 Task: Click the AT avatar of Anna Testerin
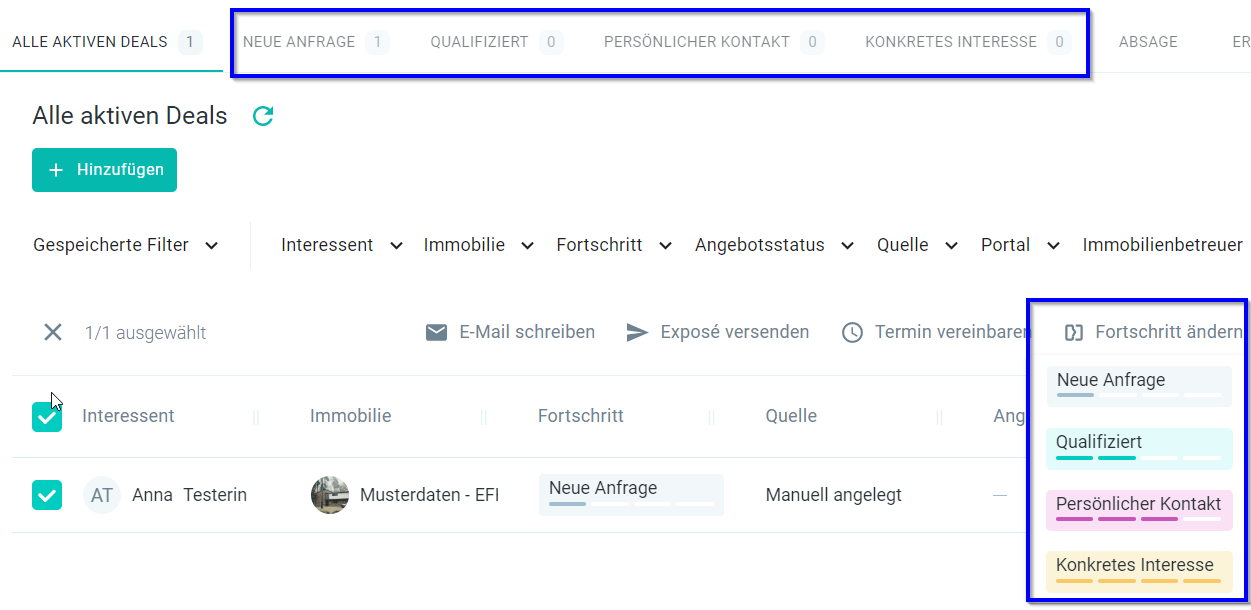pyautogui.click(x=102, y=495)
